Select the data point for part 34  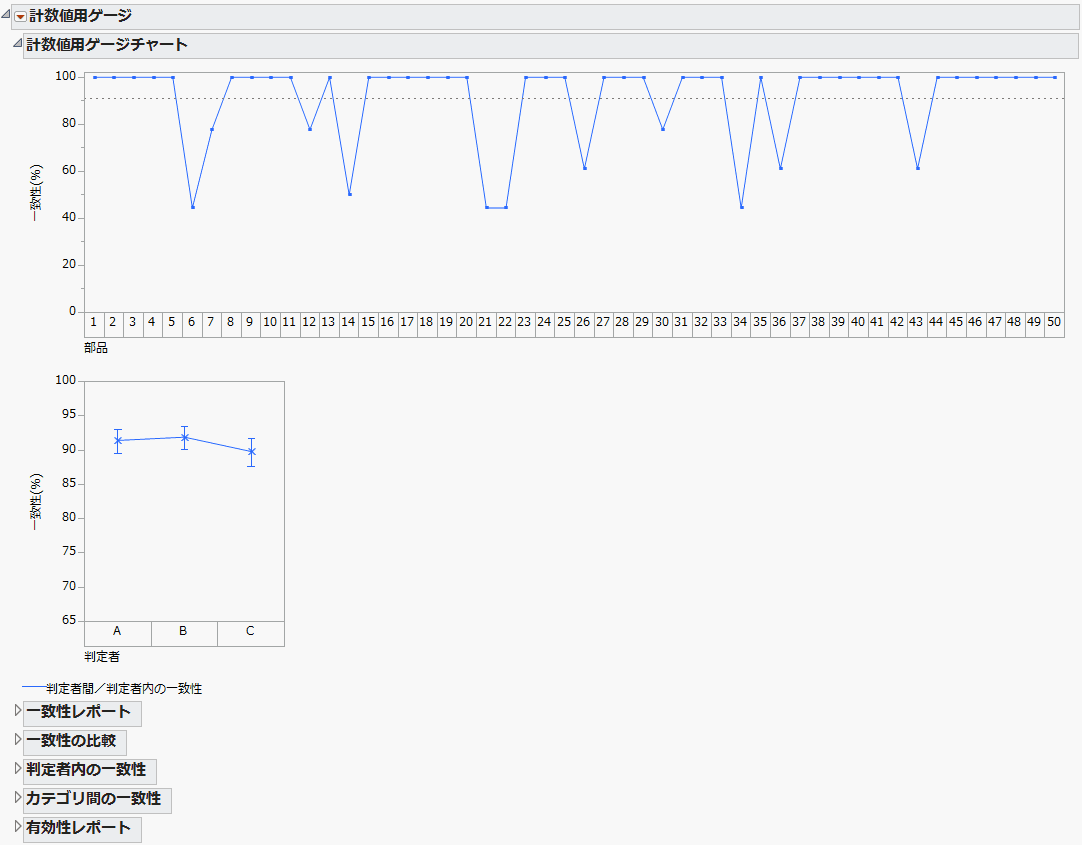742,207
